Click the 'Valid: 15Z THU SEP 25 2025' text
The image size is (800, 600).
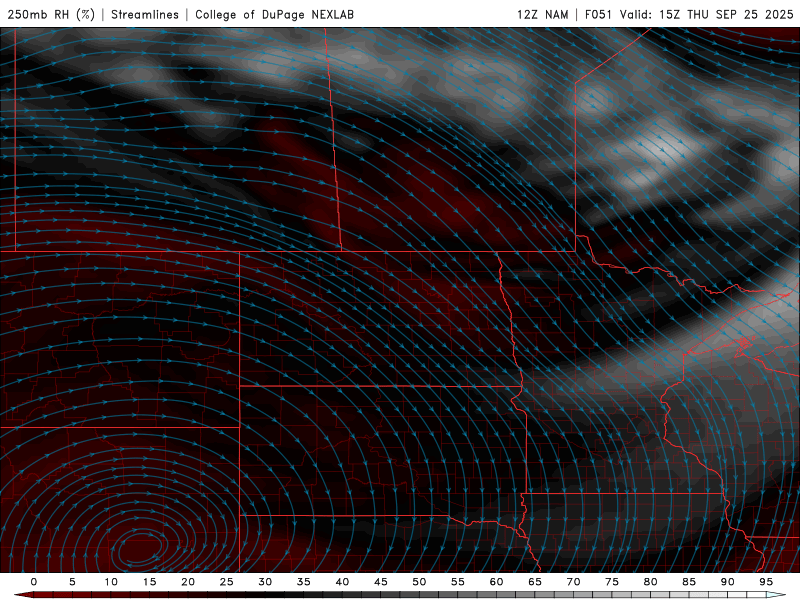707,14
